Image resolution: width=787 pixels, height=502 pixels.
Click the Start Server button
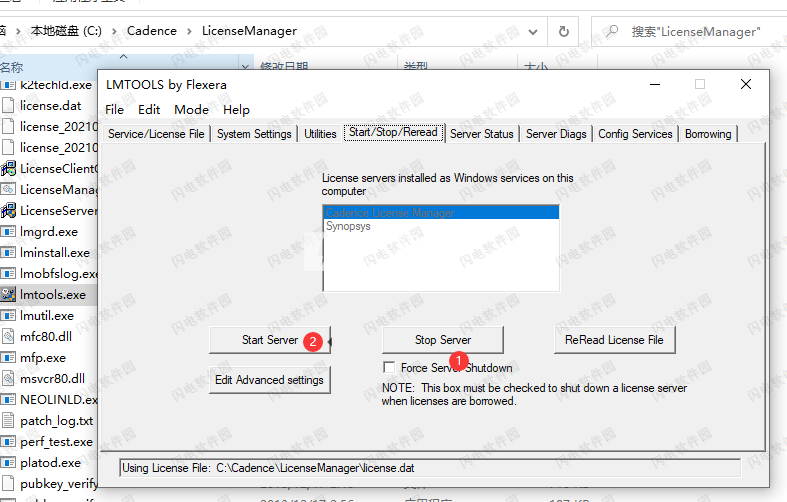coord(270,340)
